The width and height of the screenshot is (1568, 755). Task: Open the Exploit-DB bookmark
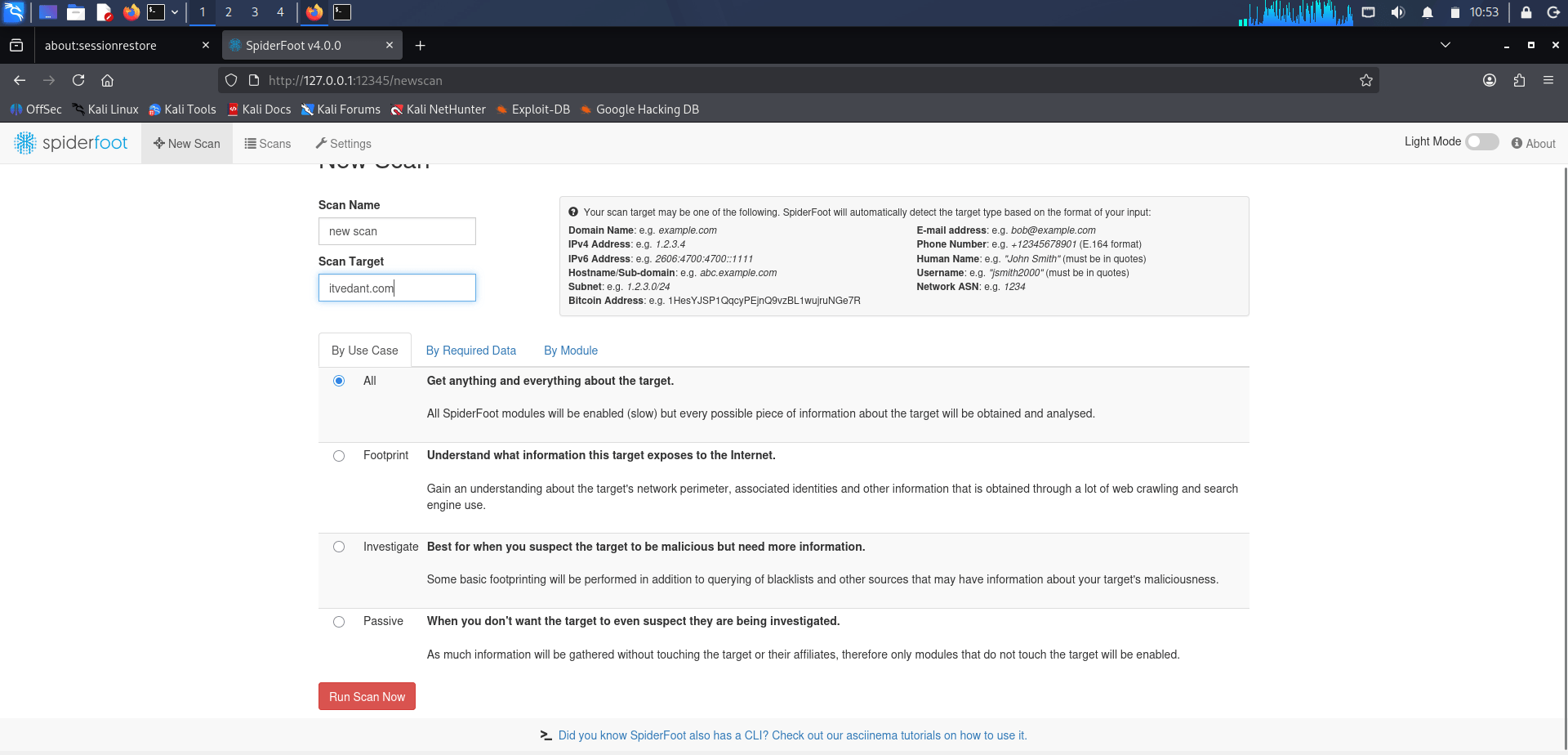tap(533, 109)
